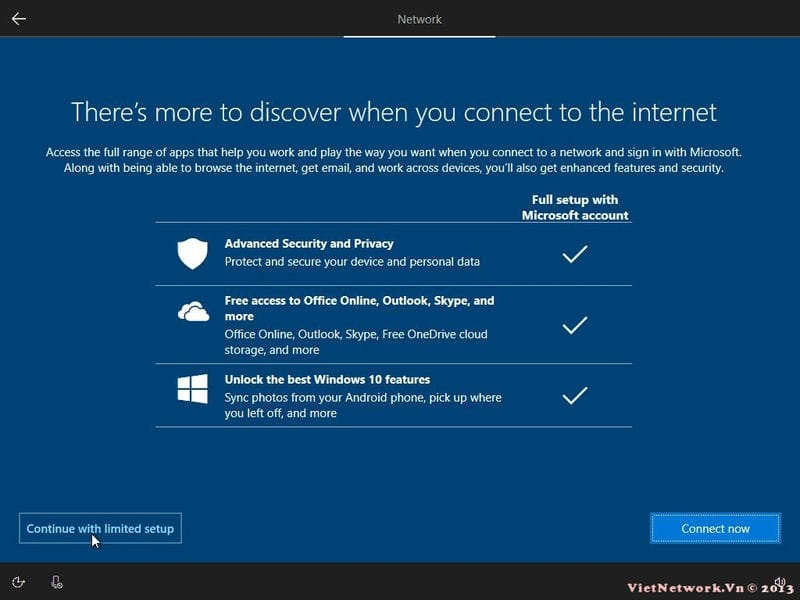Image resolution: width=800 pixels, height=600 pixels.
Task: Click the cloud icon beside Office Online
Action: coord(192,313)
